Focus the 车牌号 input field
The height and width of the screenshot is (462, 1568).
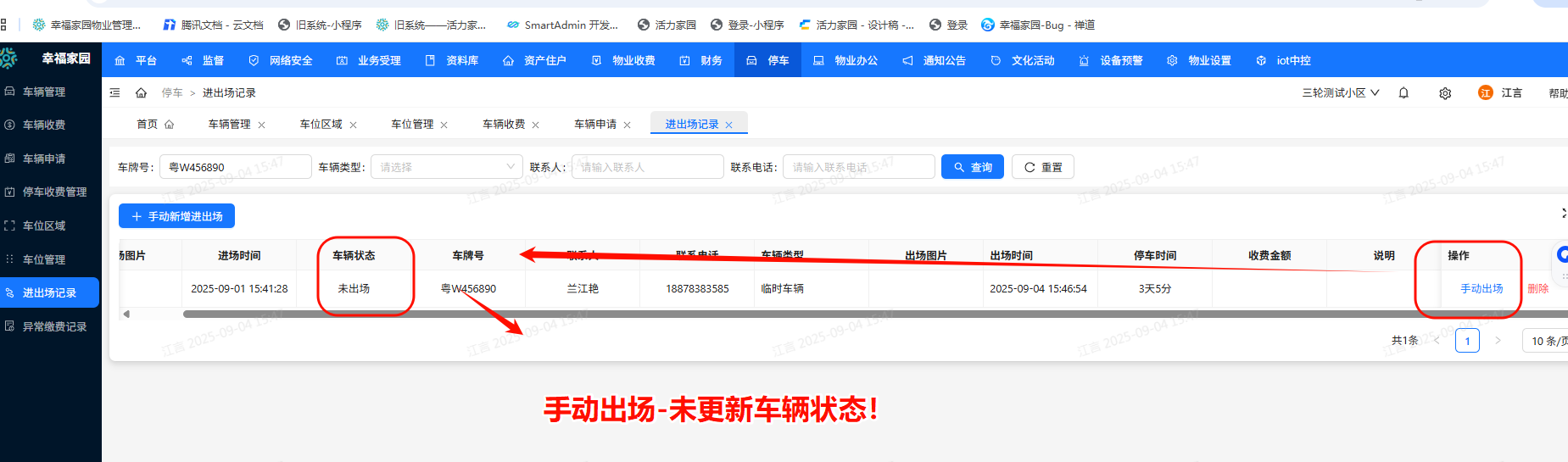click(x=235, y=167)
